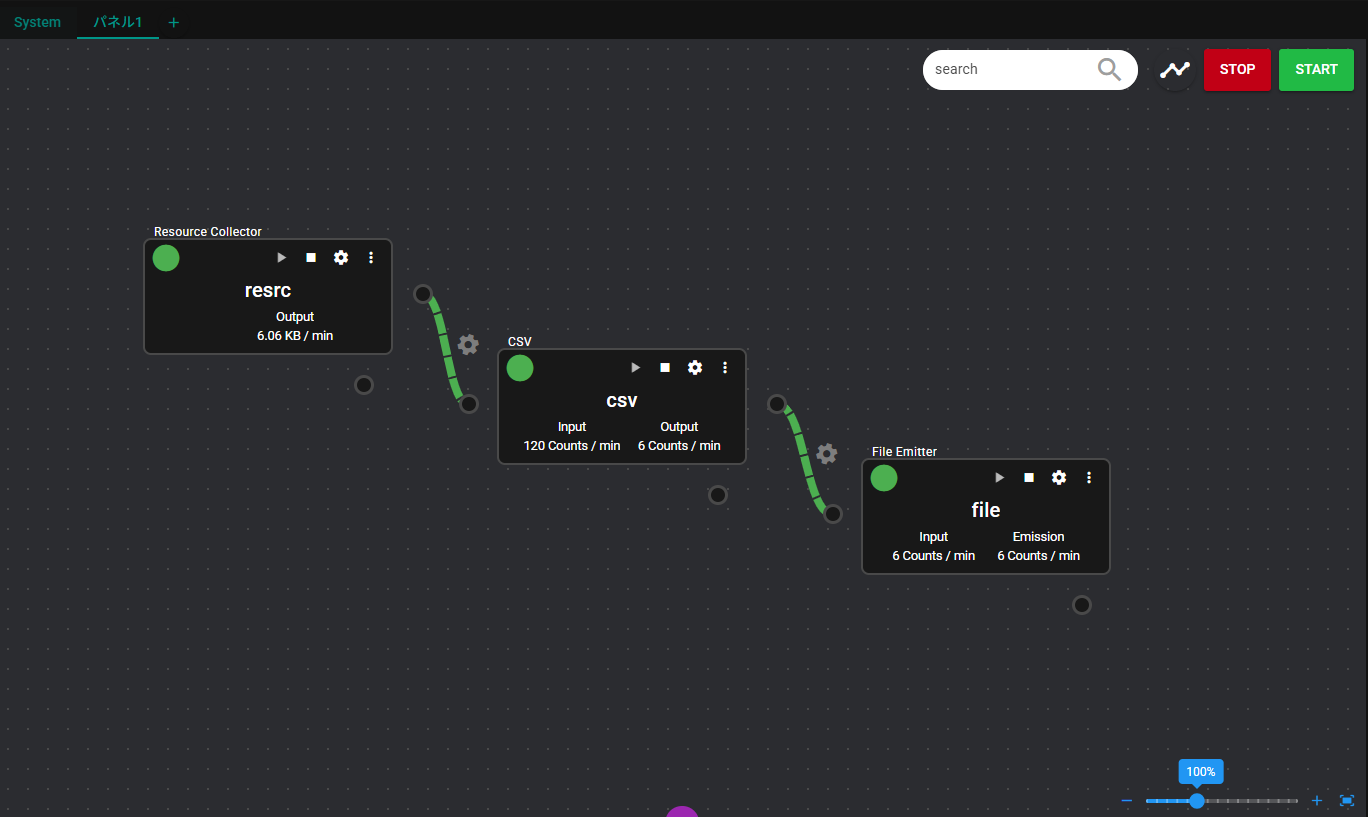Toggle the green status indicator on csv

pos(520,368)
